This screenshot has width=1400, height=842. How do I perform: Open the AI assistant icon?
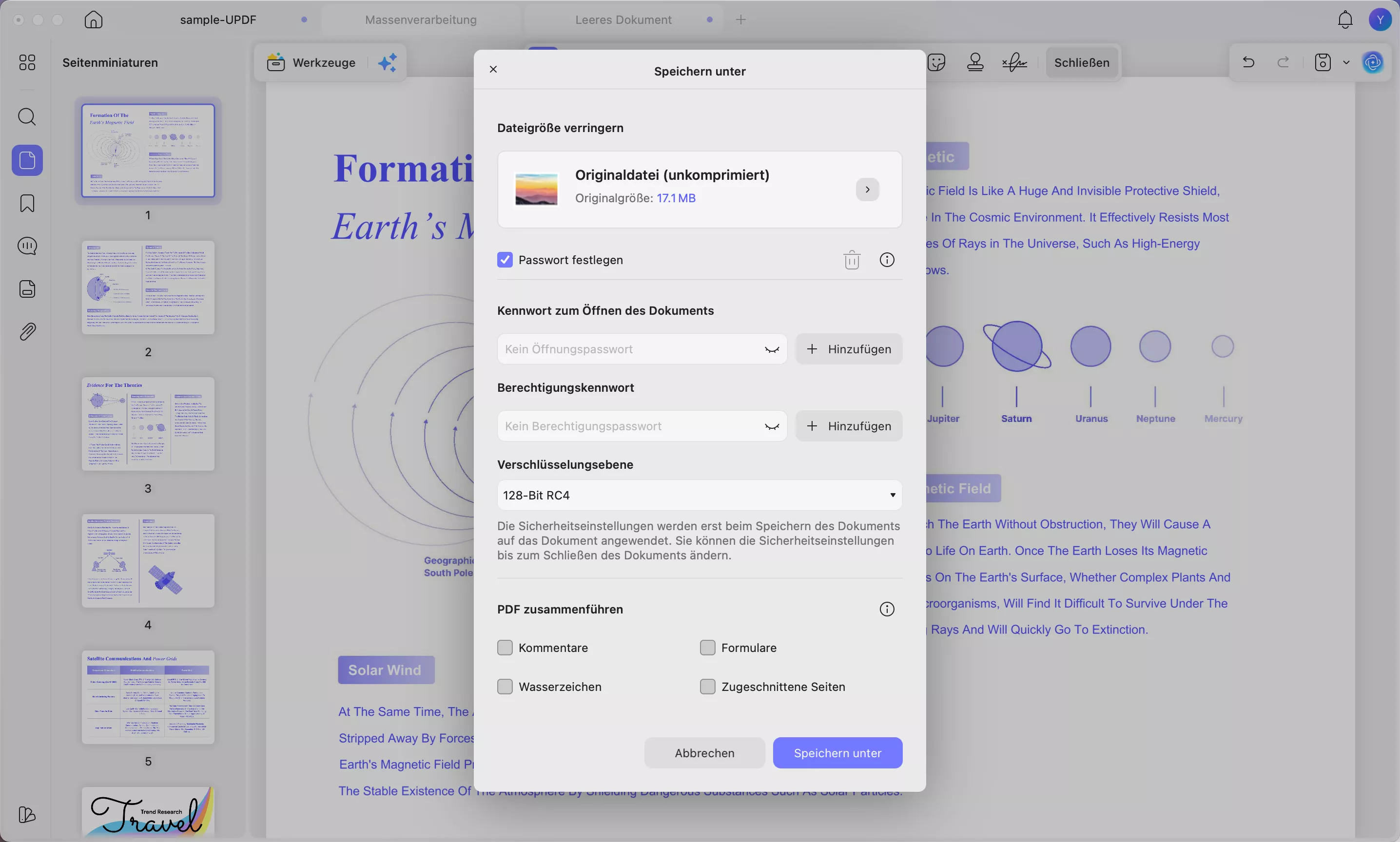coord(1373,62)
